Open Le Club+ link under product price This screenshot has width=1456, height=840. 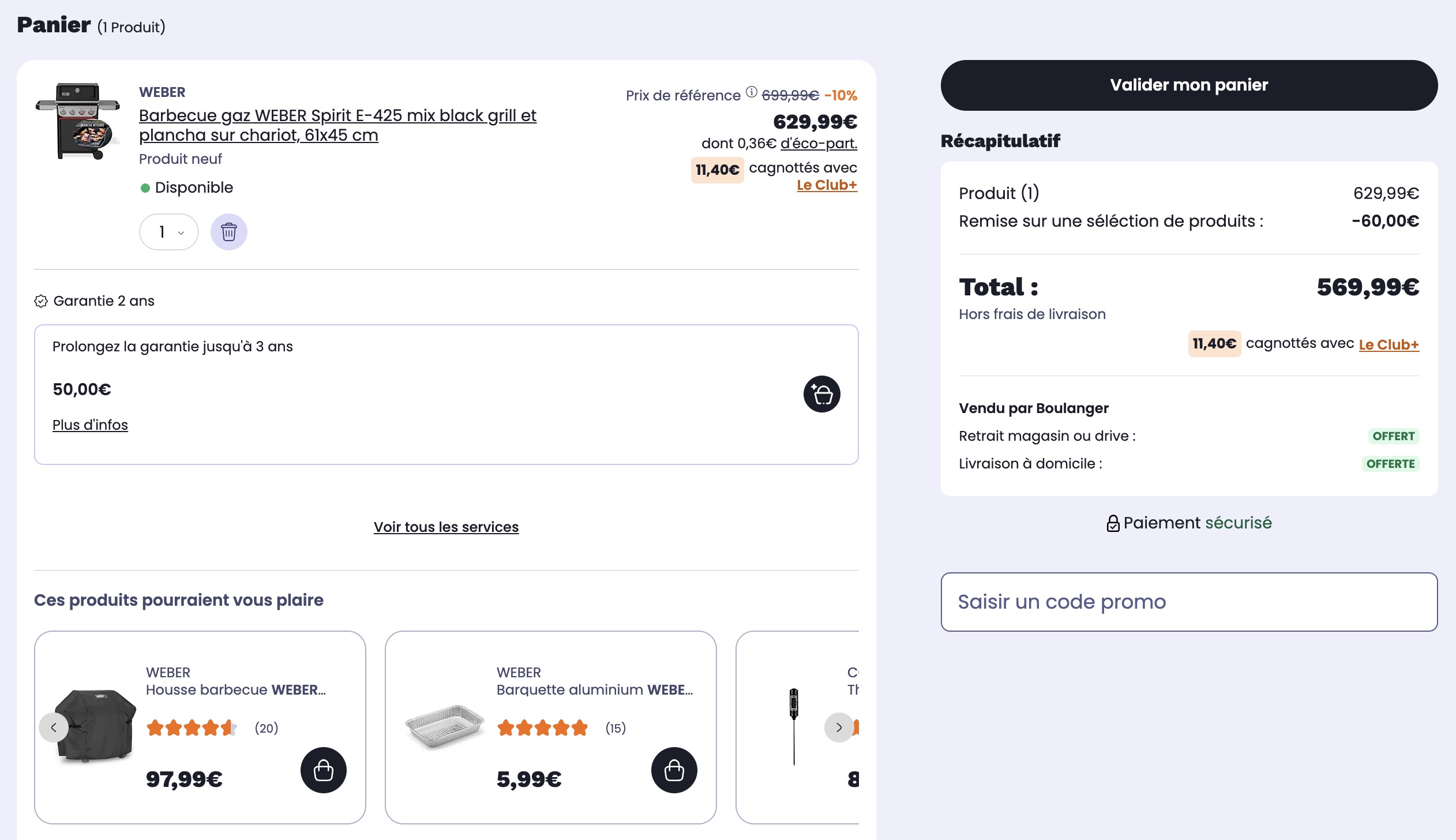[x=827, y=185]
